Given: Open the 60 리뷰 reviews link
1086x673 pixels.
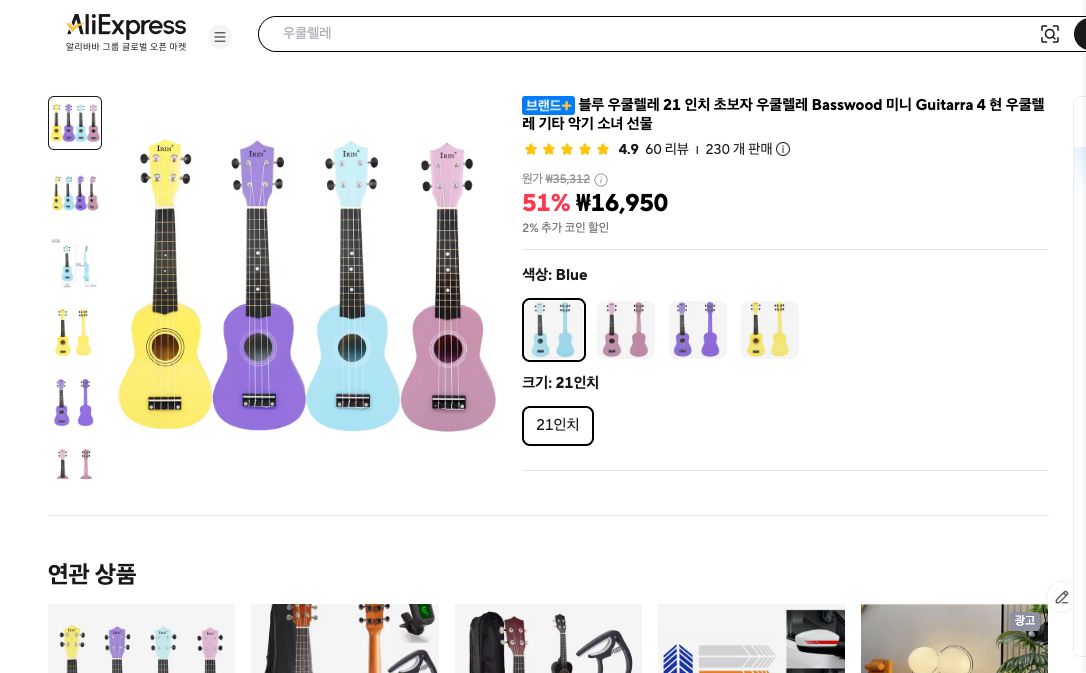Looking at the screenshot, I should [x=667, y=149].
